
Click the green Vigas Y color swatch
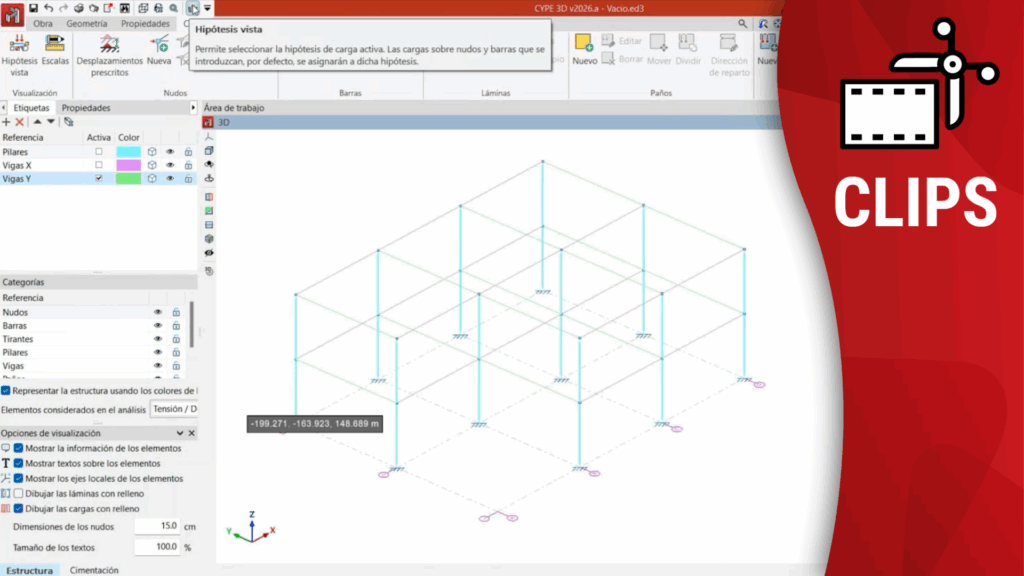tap(128, 178)
